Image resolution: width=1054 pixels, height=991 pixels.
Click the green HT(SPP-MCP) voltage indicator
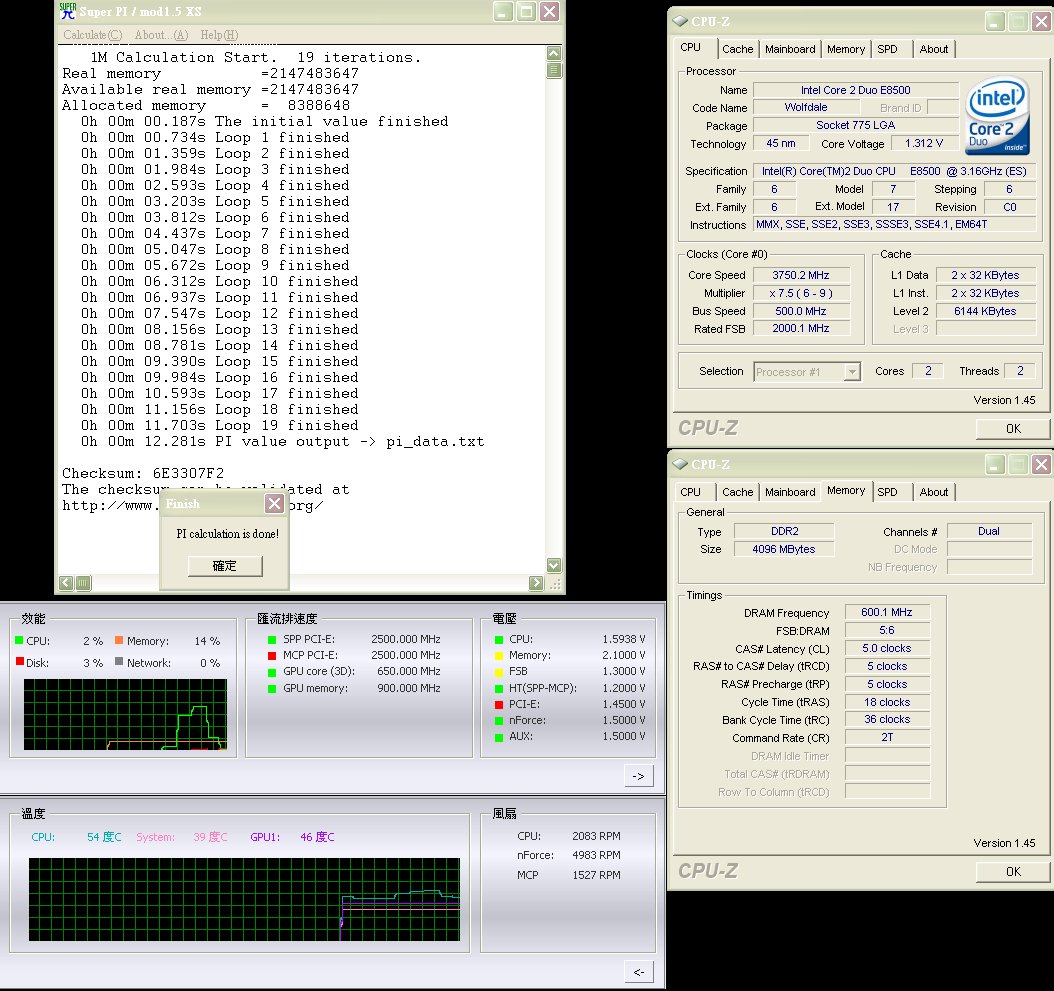click(499, 688)
